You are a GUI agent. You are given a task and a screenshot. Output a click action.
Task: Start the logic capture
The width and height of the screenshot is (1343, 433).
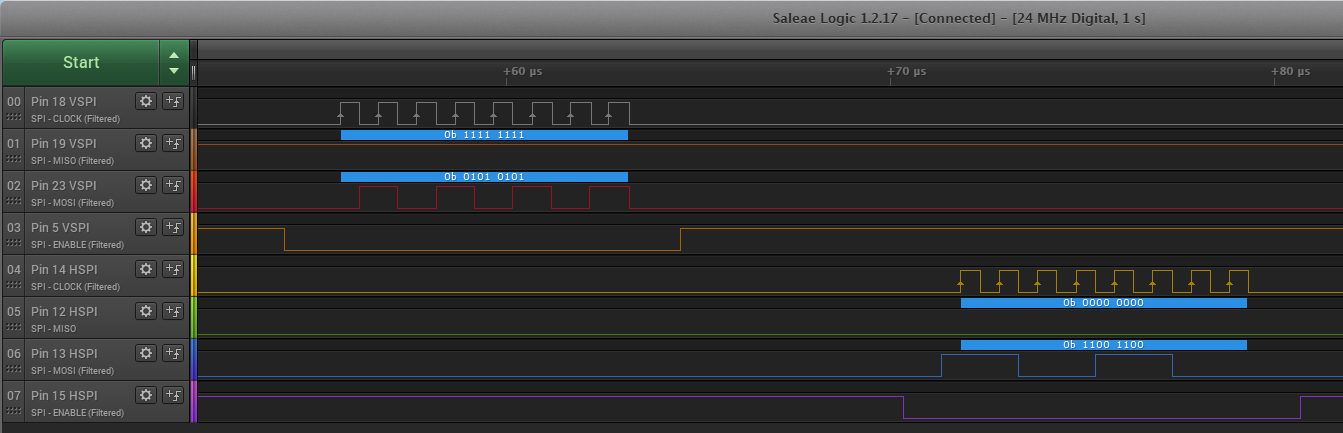tap(81, 63)
